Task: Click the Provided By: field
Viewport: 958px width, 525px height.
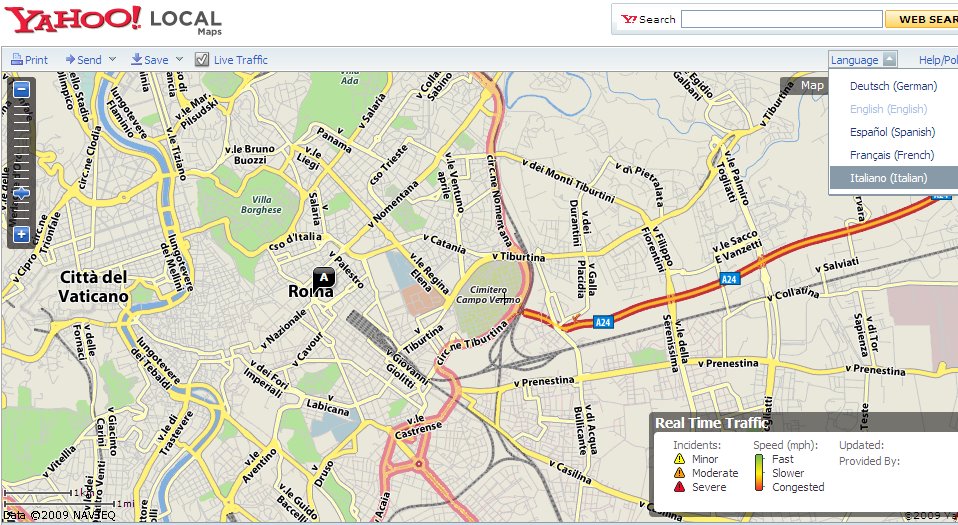Action: tap(869, 461)
